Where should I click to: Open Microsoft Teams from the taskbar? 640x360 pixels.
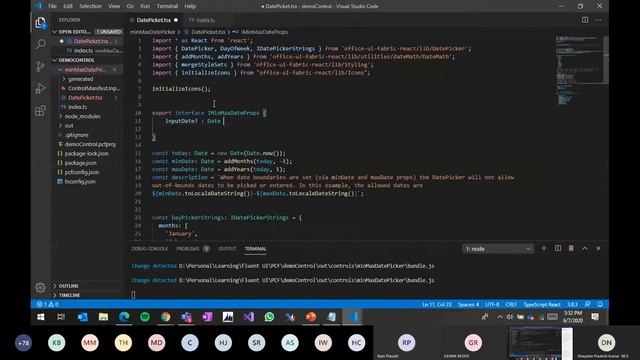(187, 317)
